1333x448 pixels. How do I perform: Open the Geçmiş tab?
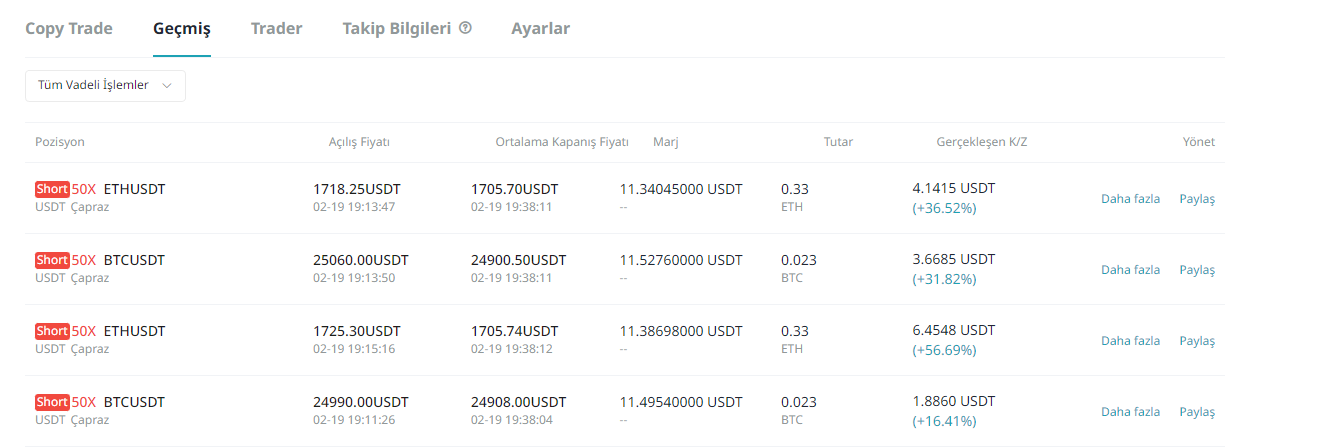point(182,28)
